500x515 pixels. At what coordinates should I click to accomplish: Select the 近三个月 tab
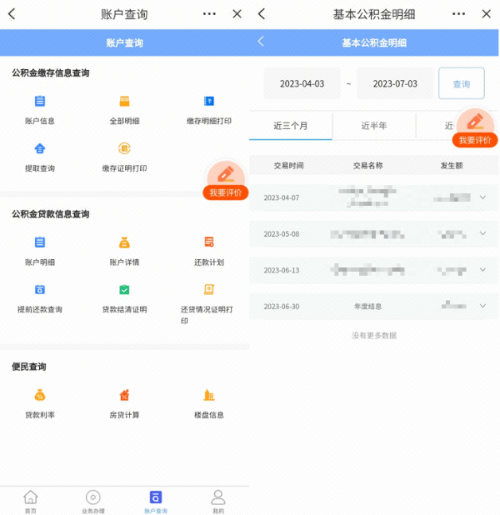[290, 126]
